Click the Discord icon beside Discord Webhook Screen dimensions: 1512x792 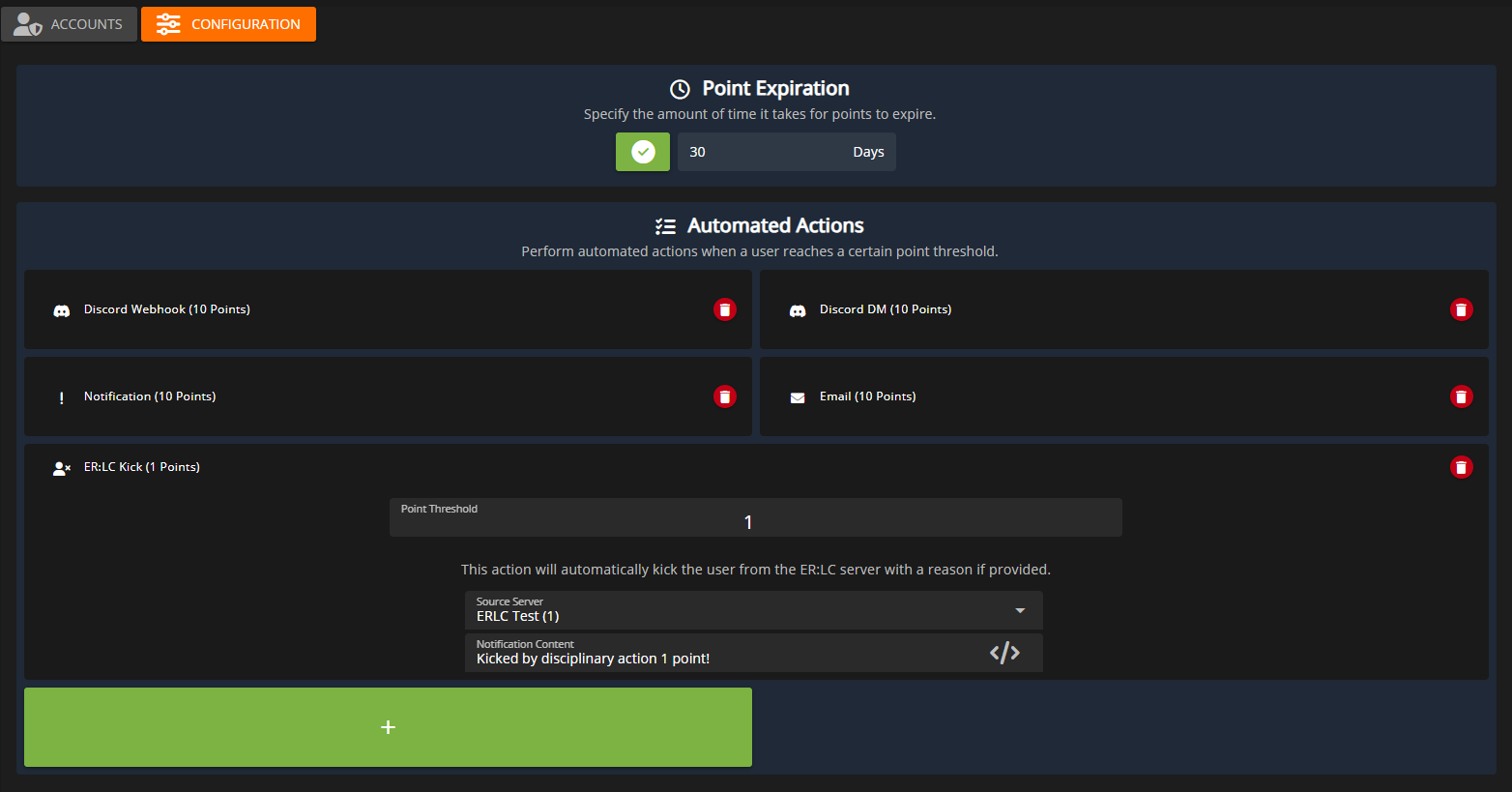click(62, 310)
